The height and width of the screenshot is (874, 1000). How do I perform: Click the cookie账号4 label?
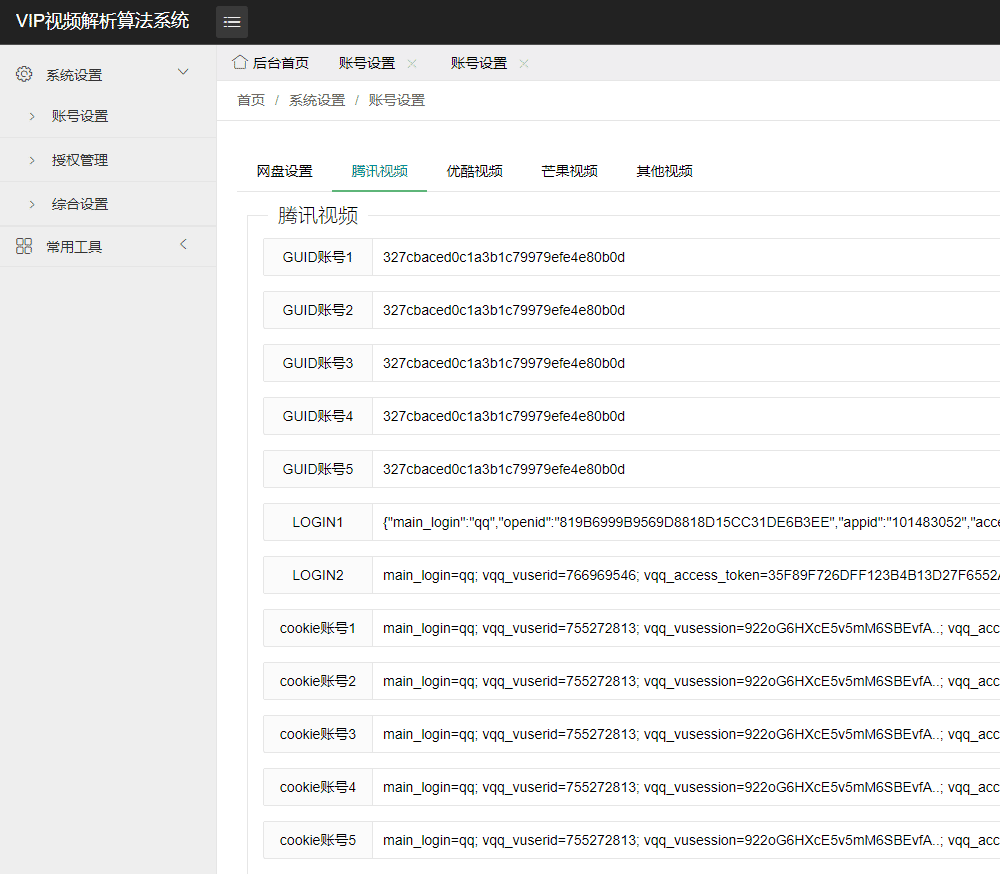pyautogui.click(x=318, y=787)
